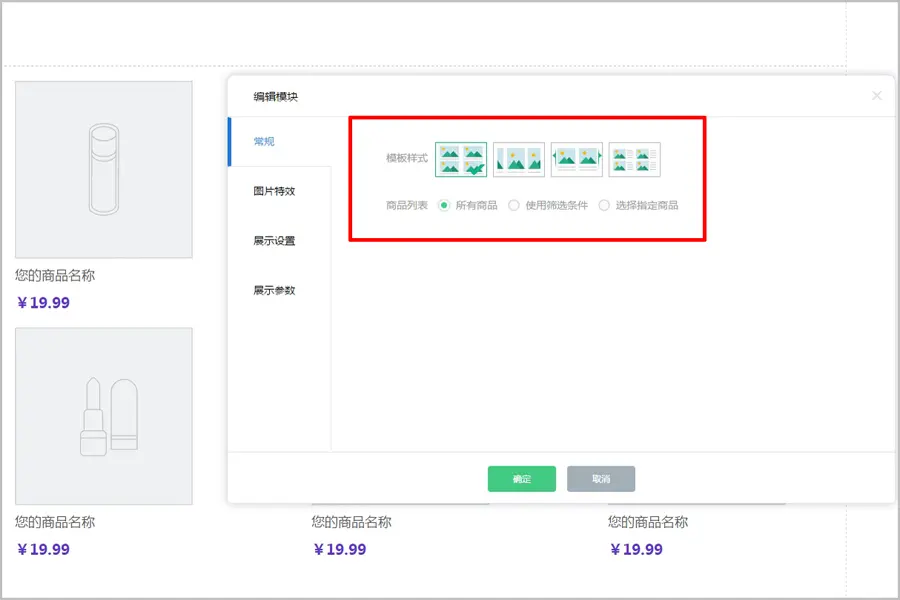
Task: Select the grid template style icon
Action: point(461,160)
